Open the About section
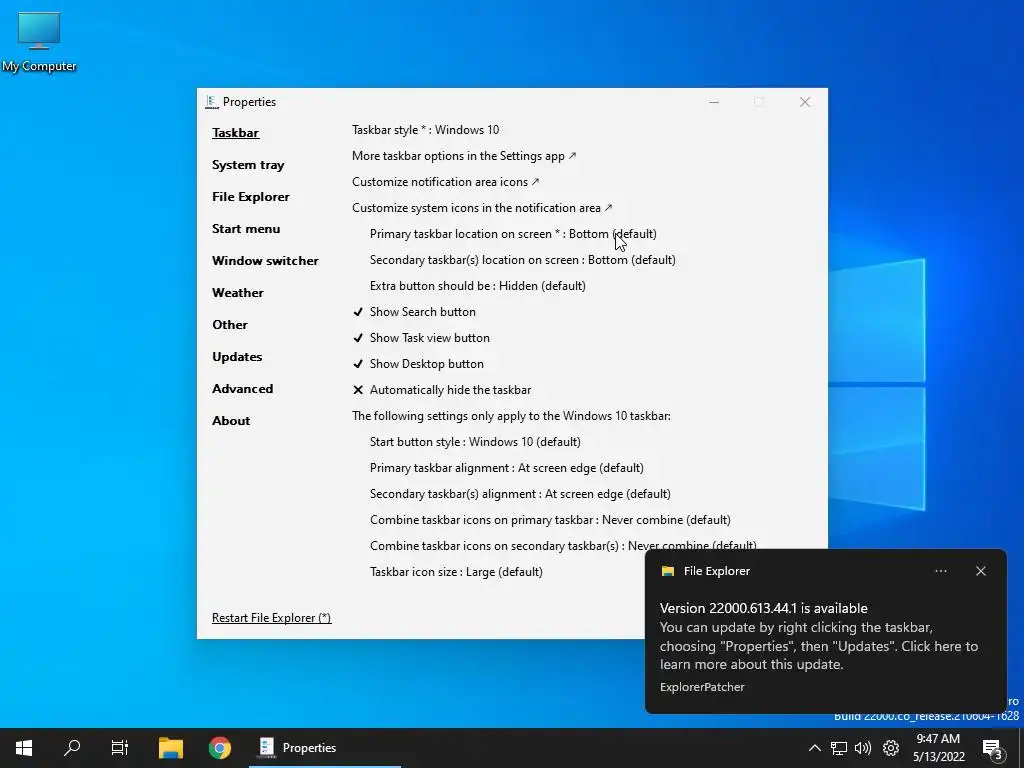The image size is (1024, 768). pyautogui.click(x=231, y=421)
